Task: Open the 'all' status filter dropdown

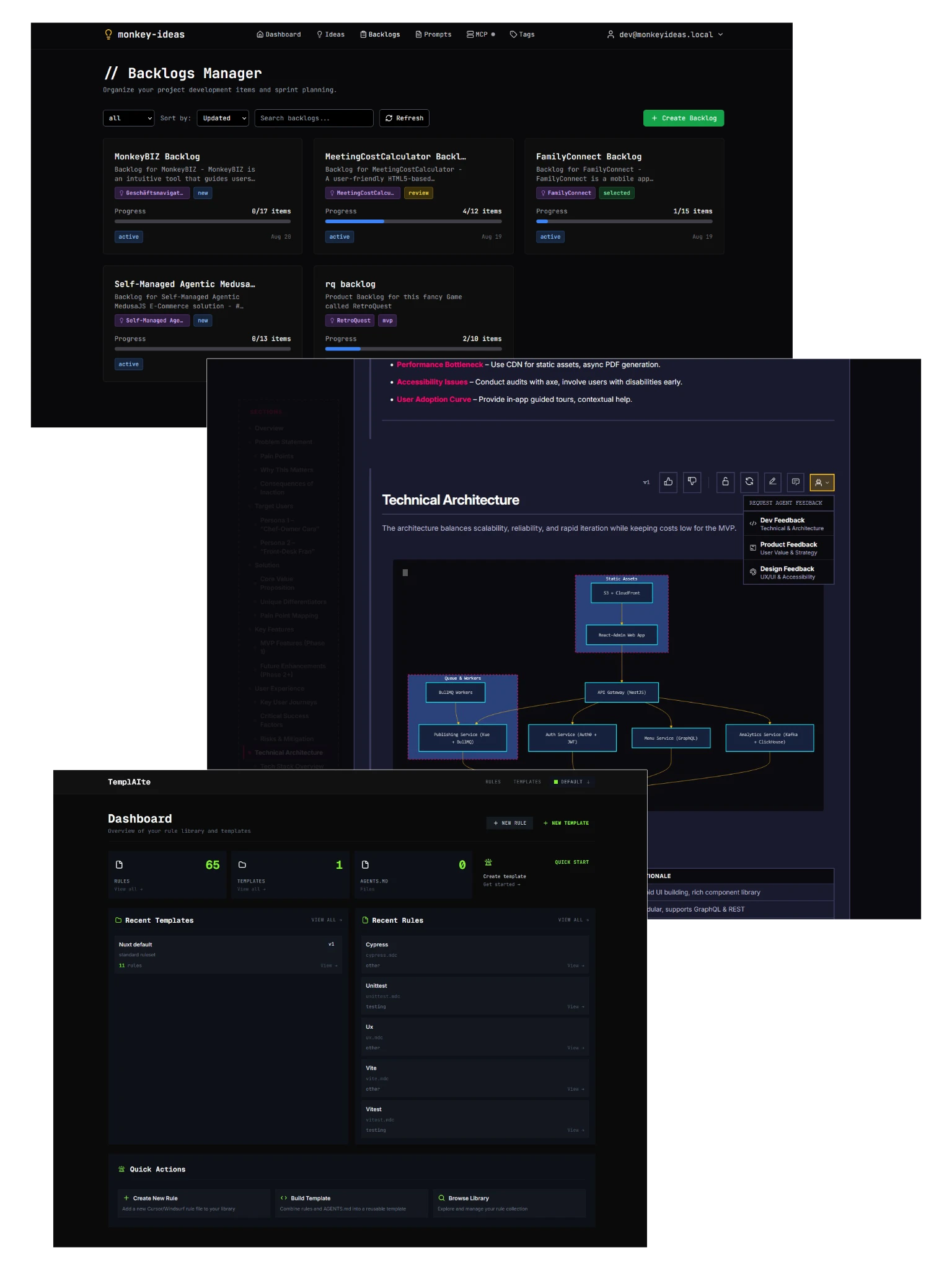Action: tap(128, 118)
